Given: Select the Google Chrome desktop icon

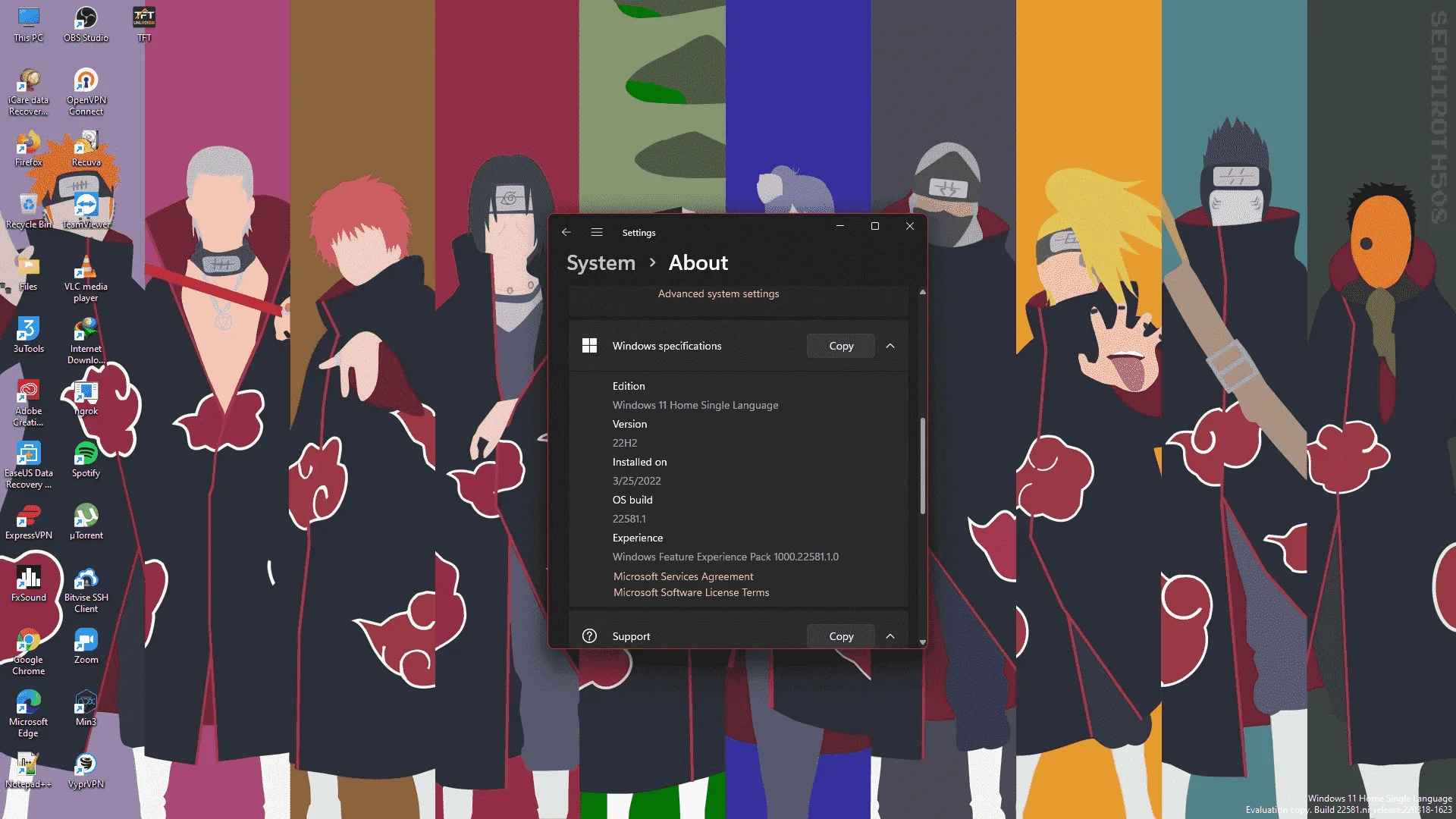Looking at the screenshot, I should (x=28, y=652).
